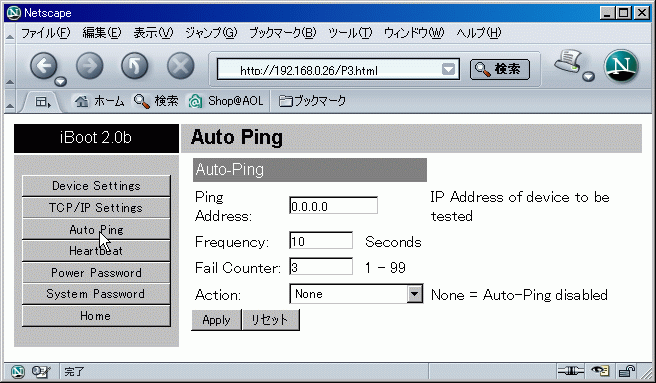Open Back button history dropdown arrow
The width and height of the screenshot is (656, 383).
tap(61, 81)
